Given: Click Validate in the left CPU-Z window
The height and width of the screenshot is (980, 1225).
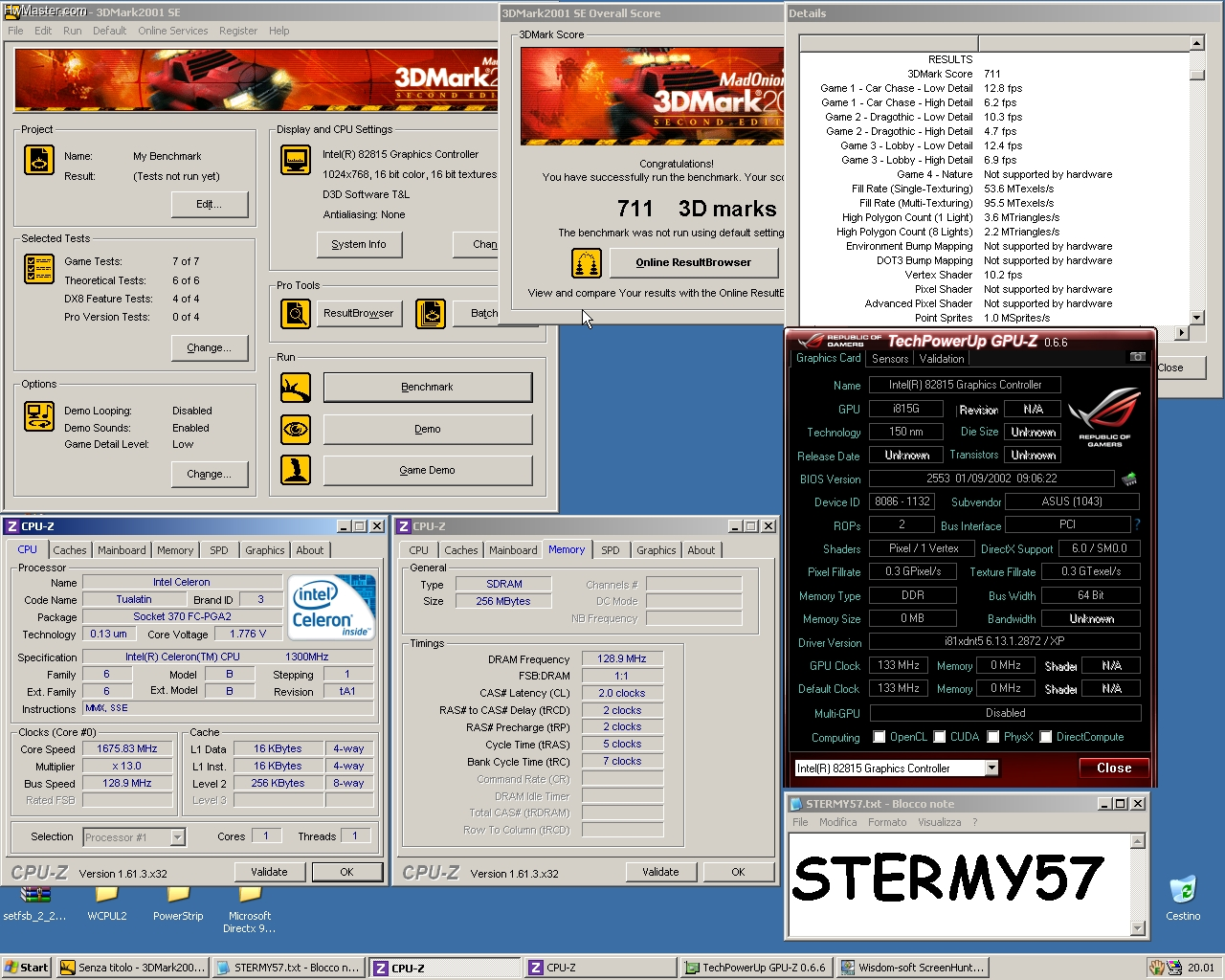Looking at the screenshot, I should 269,872.
